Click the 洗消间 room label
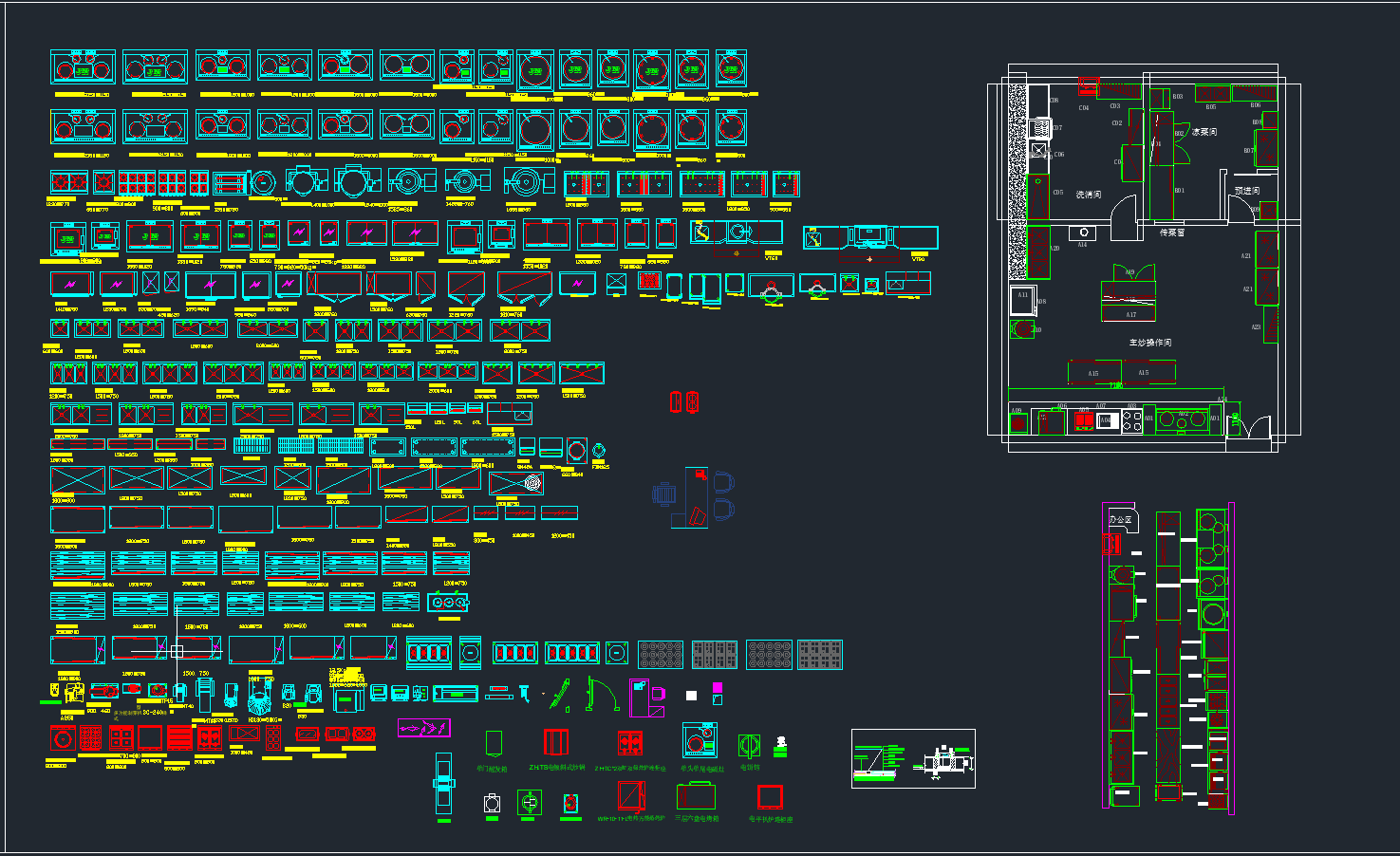Viewport: 1400px width, 856px height. 1088,195
